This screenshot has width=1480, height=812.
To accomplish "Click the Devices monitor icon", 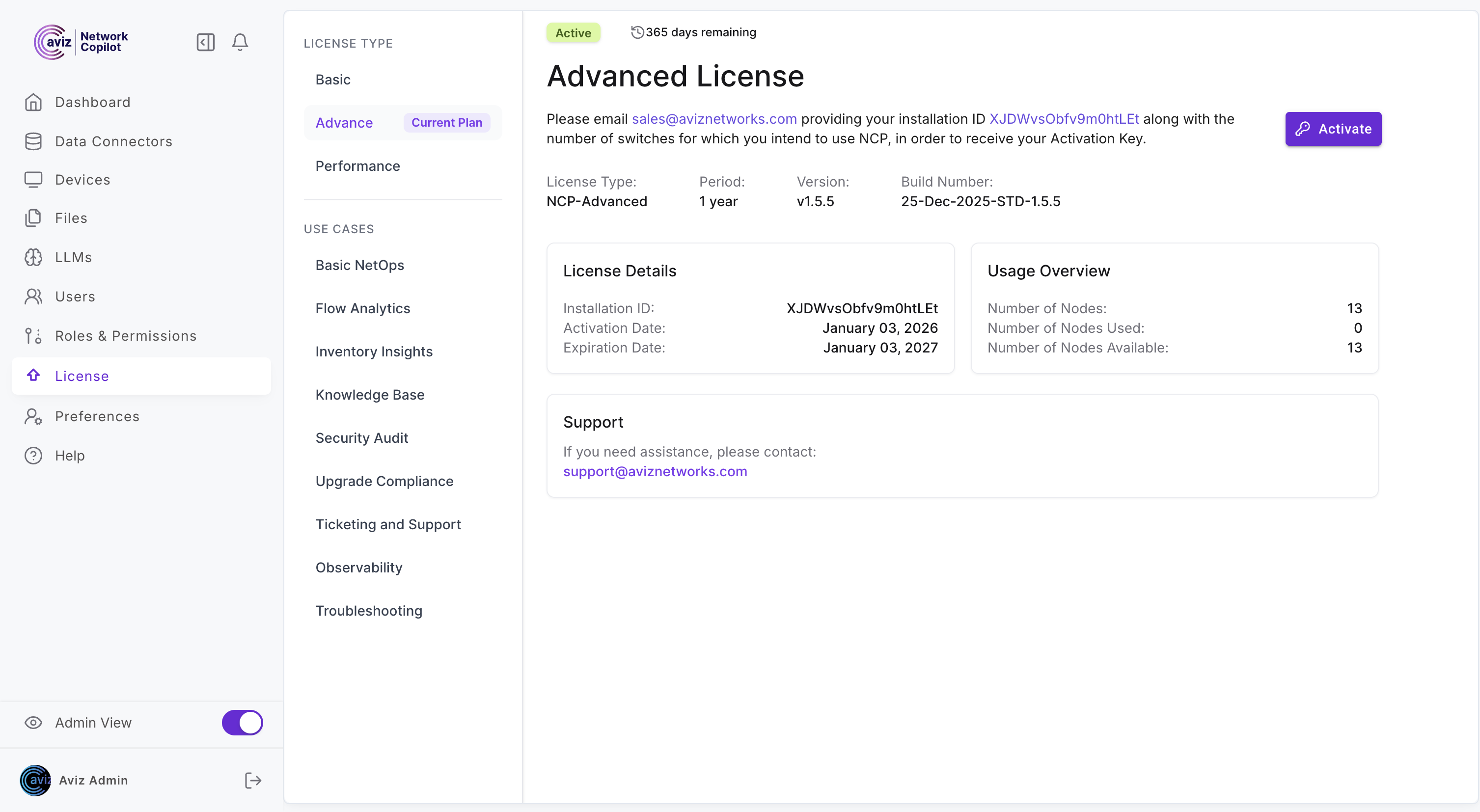I will (x=33, y=180).
